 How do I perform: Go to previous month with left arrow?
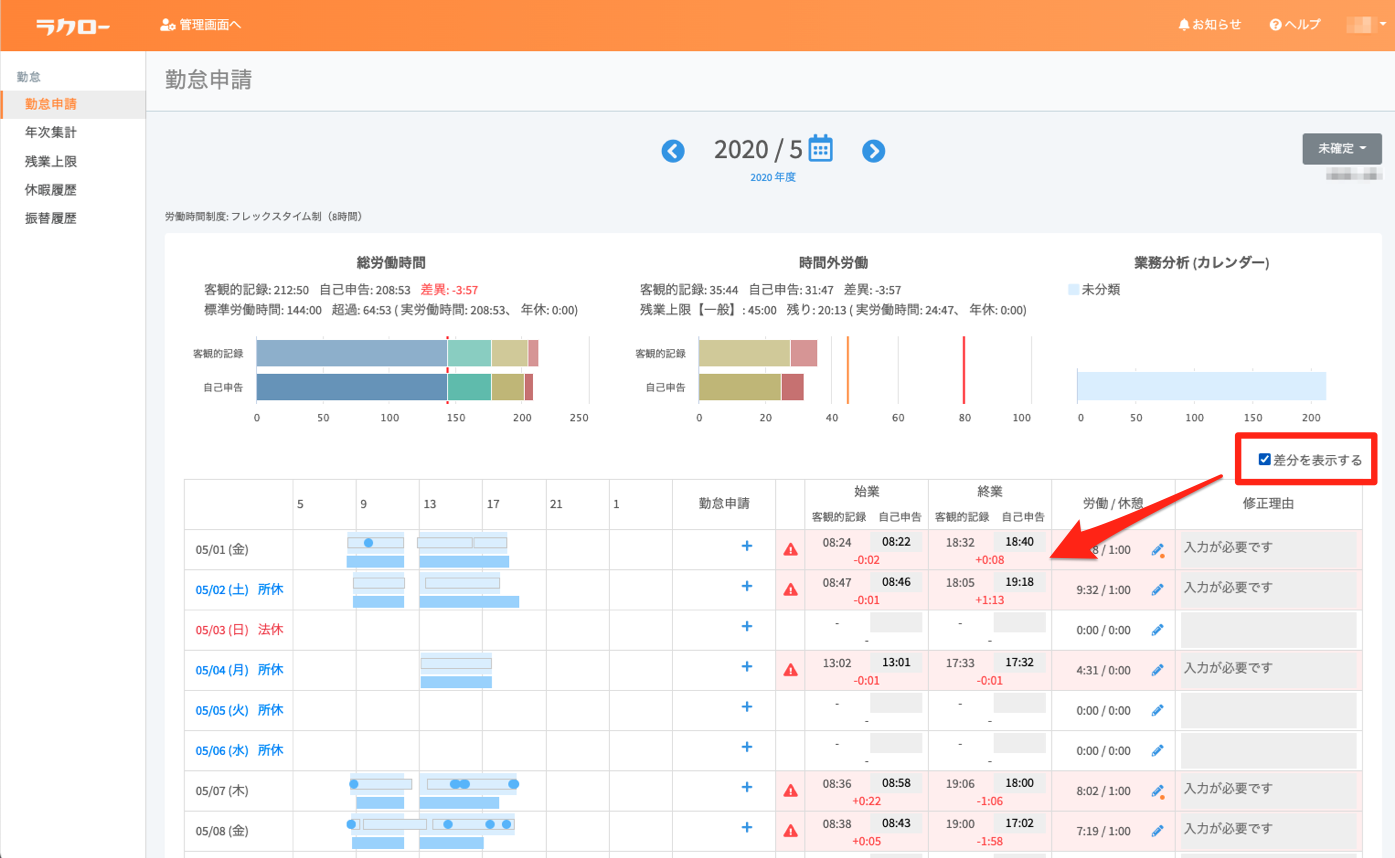tap(672, 150)
